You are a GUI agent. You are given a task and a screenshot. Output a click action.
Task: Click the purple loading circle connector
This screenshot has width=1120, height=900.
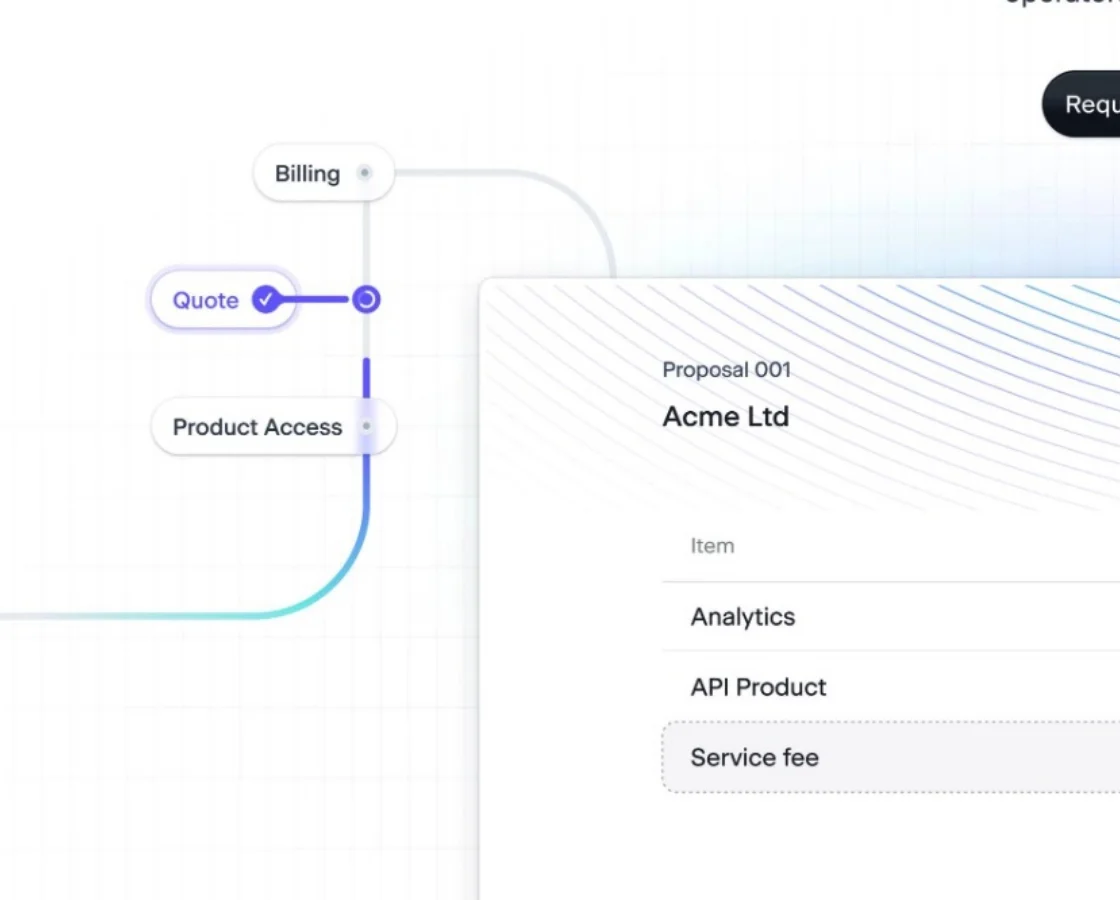tap(366, 299)
